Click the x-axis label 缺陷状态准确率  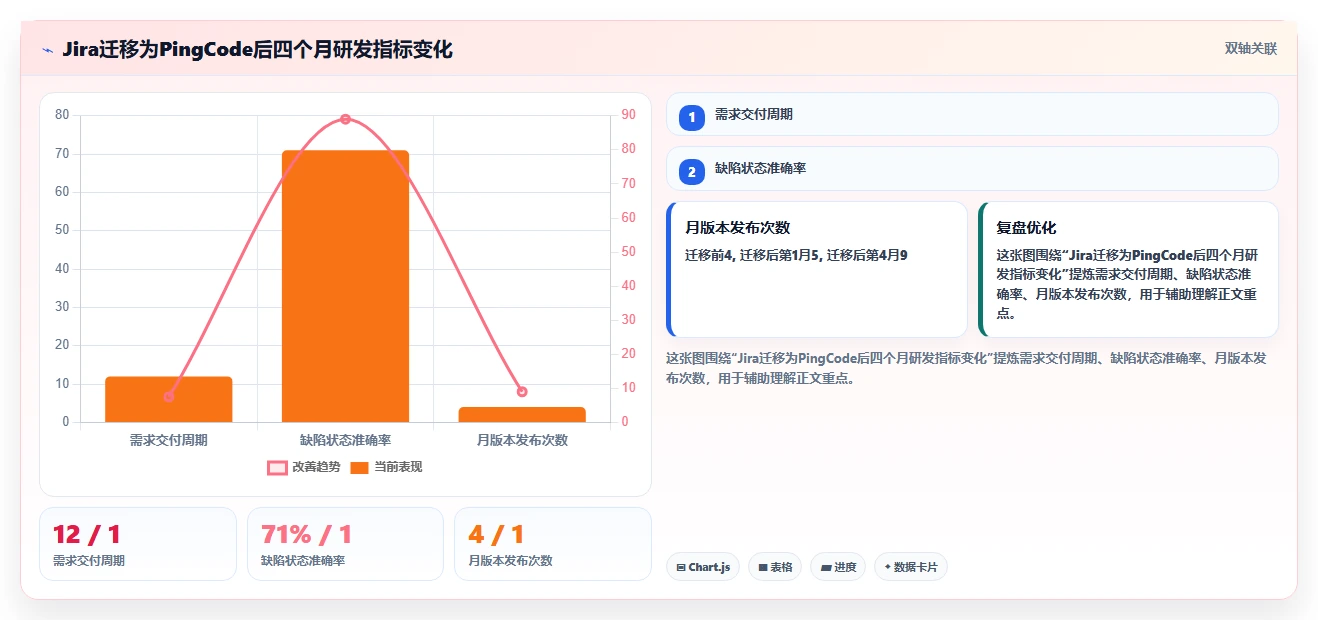tap(345, 440)
